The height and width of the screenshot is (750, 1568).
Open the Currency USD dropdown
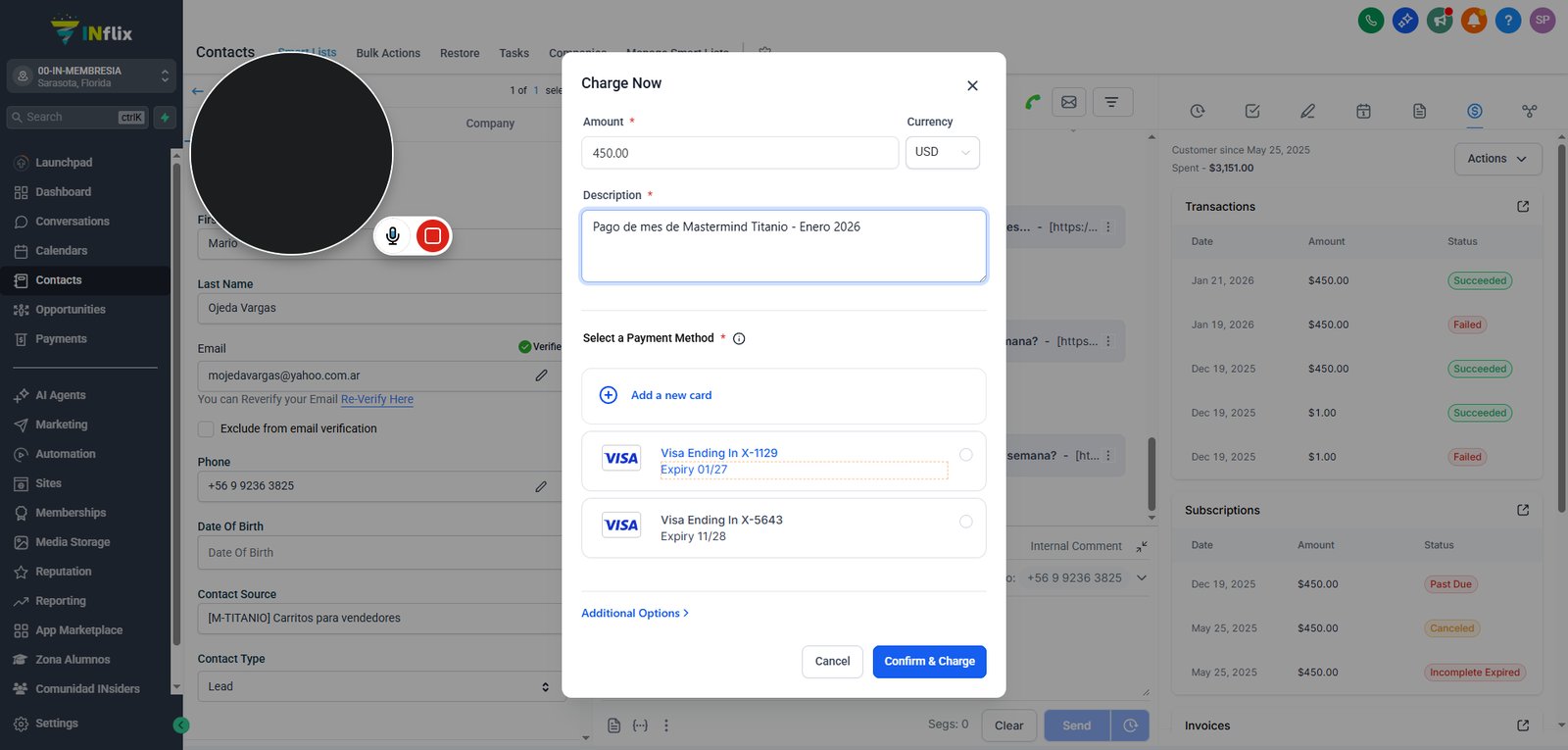point(943,152)
